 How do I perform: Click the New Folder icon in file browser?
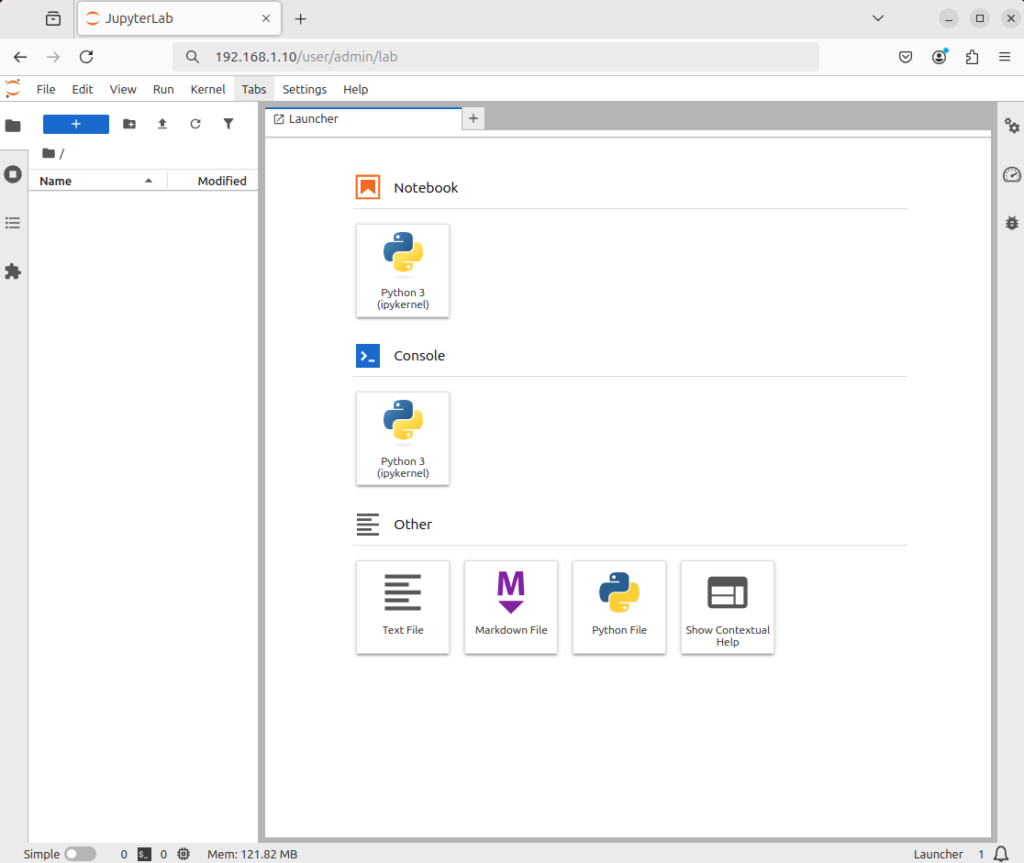coord(129,124)
